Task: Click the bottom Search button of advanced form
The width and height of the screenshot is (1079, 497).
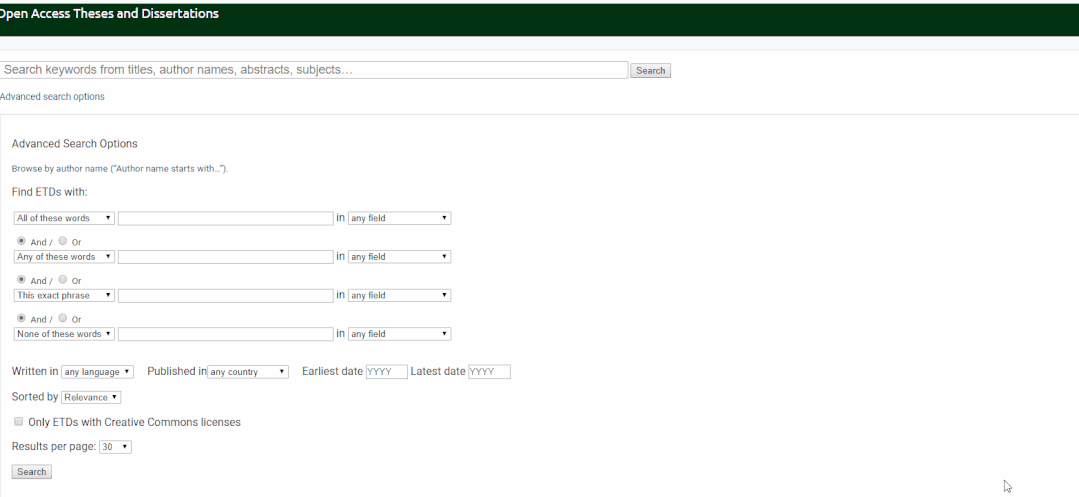Action: 32,472
